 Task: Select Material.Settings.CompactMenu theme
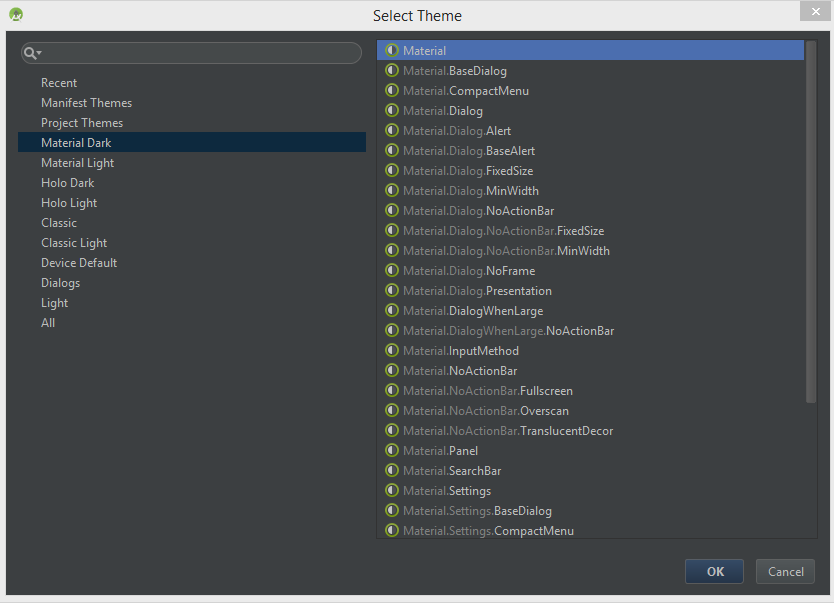pyautogui.click(x=488, y=531)
